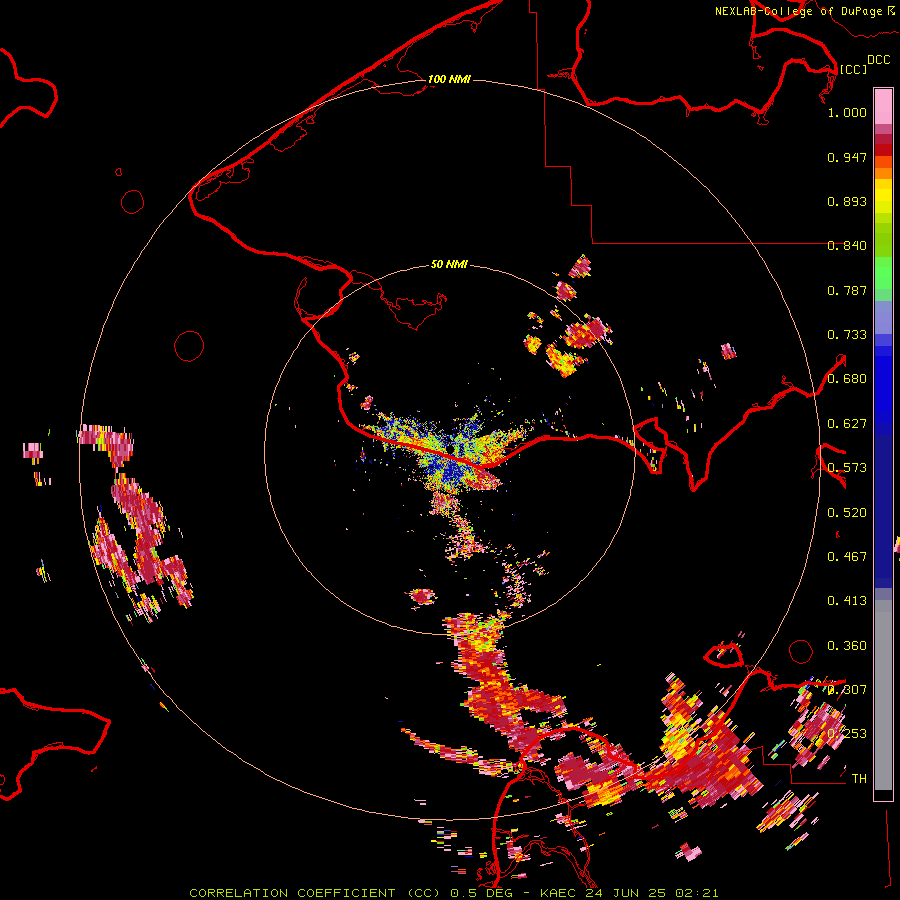This screenshot has height=900, width=900.
Task: Click the 100 NMI range ring label
Action: [449, 79]
